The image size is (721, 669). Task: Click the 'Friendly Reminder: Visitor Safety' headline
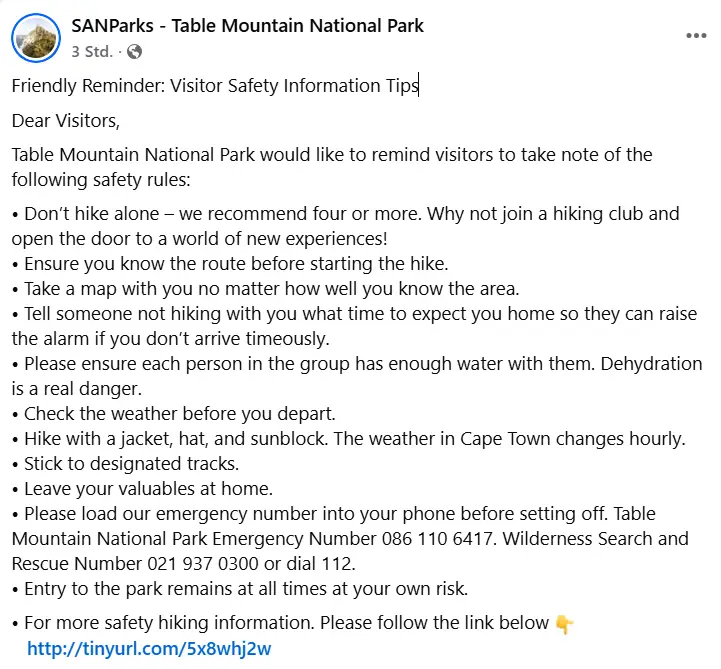click(x=215, y=86)
